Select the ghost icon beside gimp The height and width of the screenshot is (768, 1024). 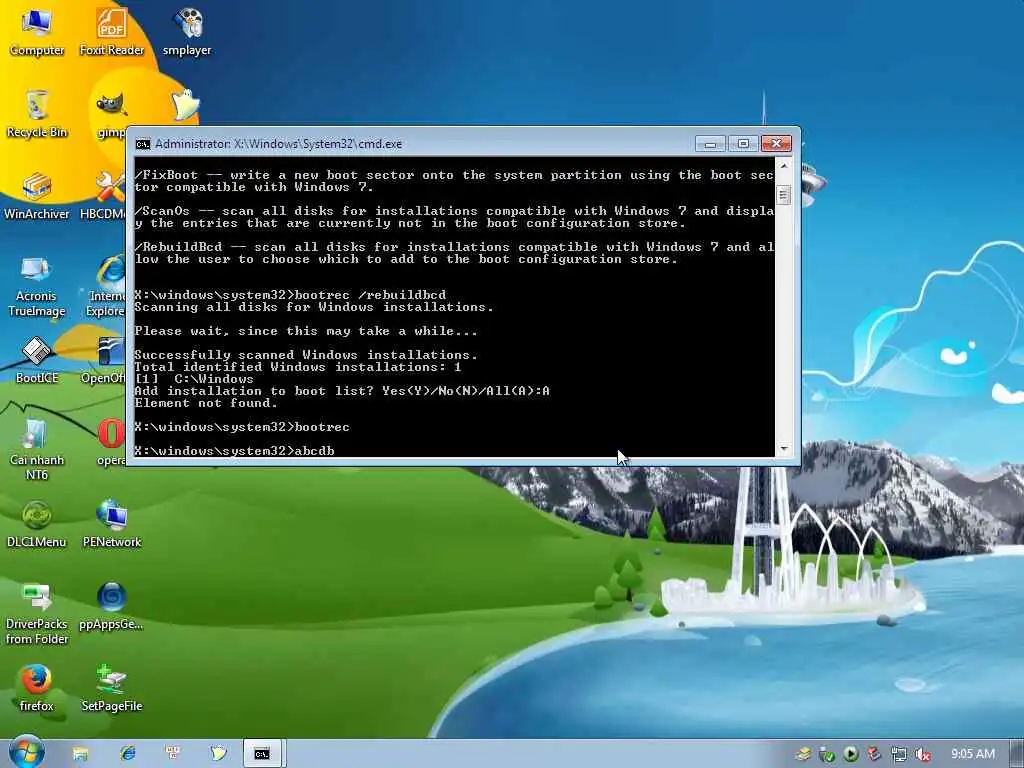pos(185,104)
